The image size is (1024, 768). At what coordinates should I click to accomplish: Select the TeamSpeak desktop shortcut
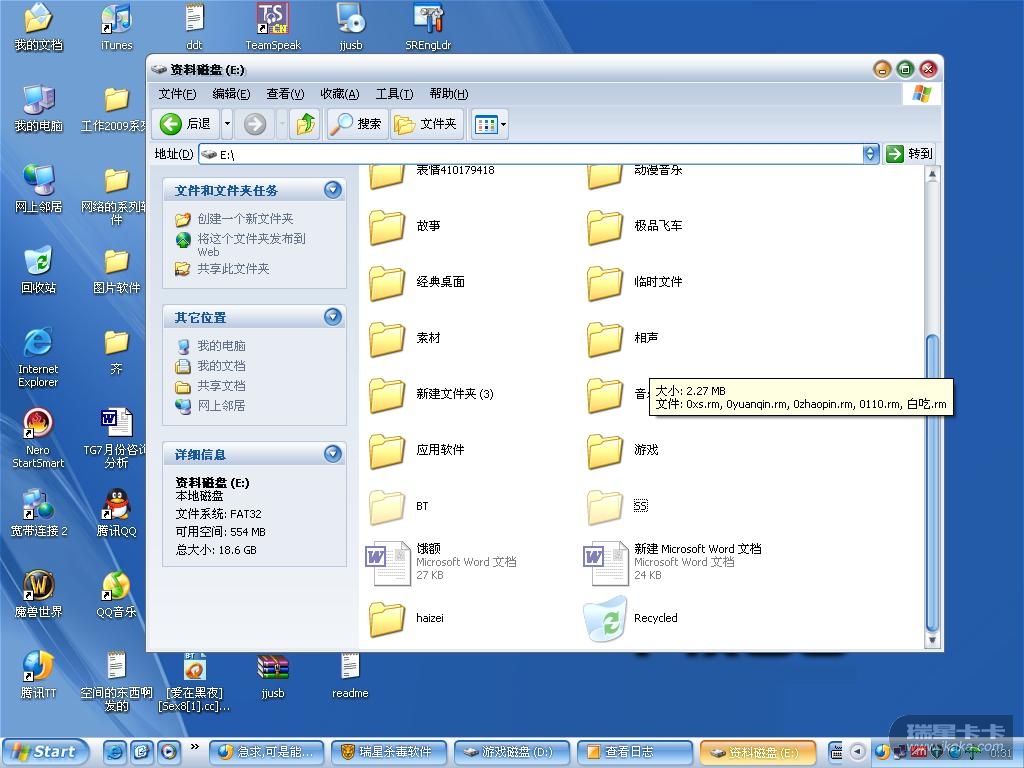point(272,27)
